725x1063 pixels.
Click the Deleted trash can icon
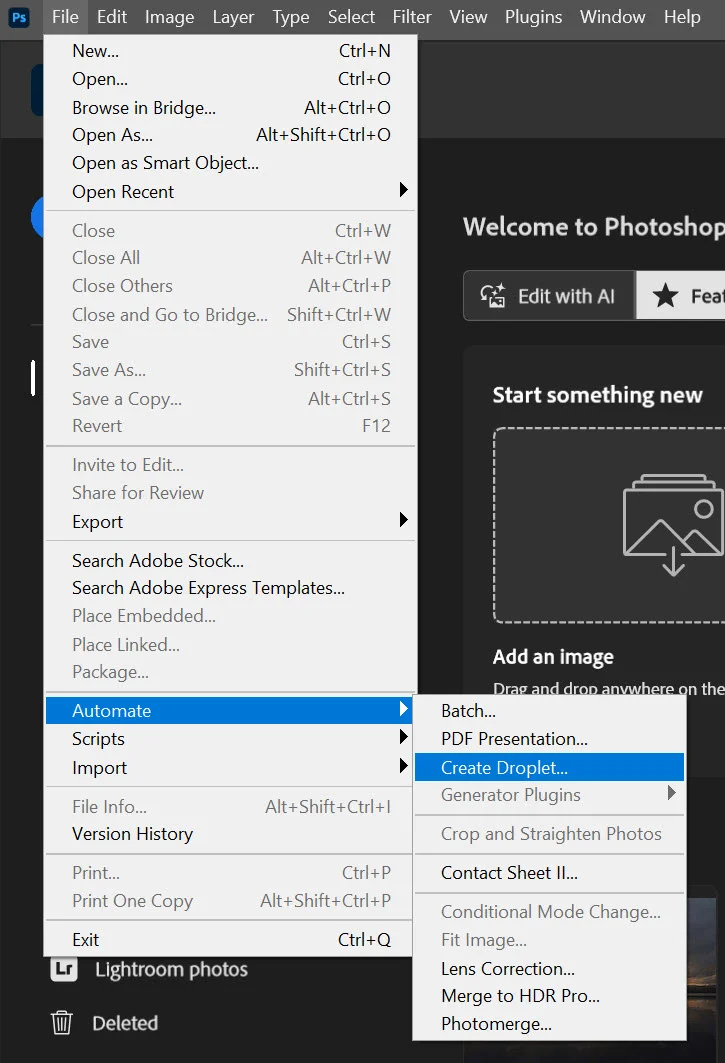tap(62, 1022)
